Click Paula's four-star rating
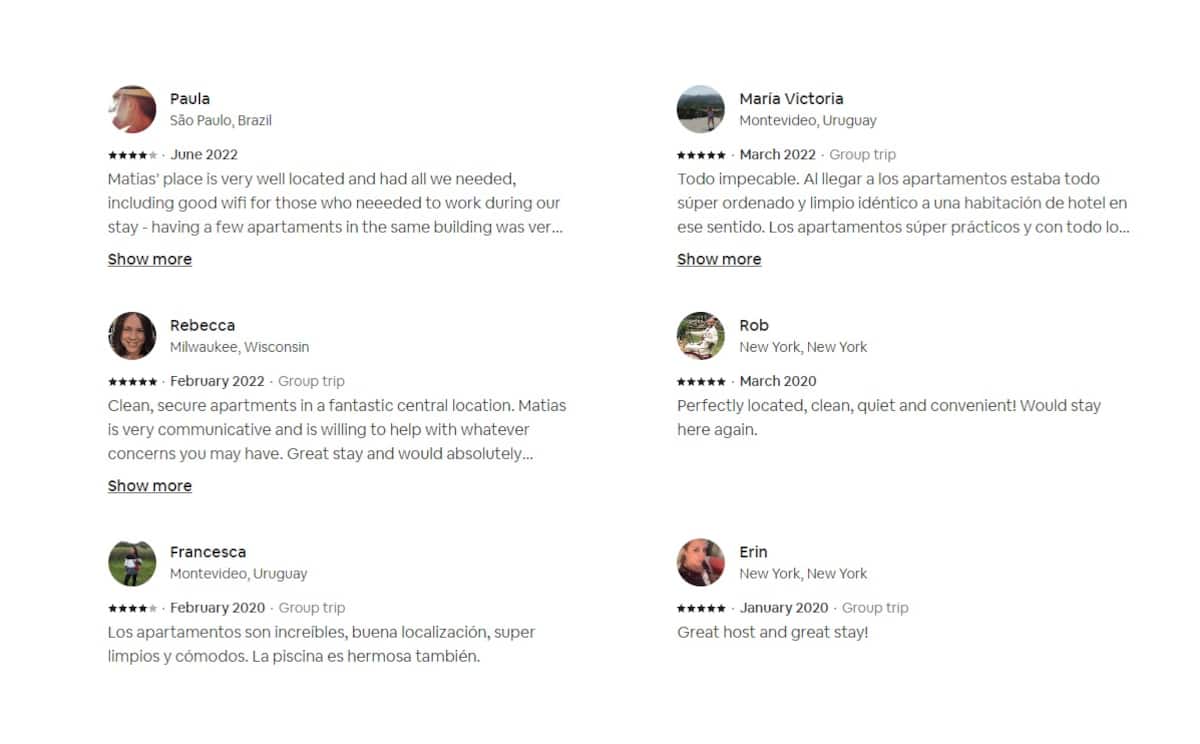The height and width of the screenshot is (744, 1200). 132,155
